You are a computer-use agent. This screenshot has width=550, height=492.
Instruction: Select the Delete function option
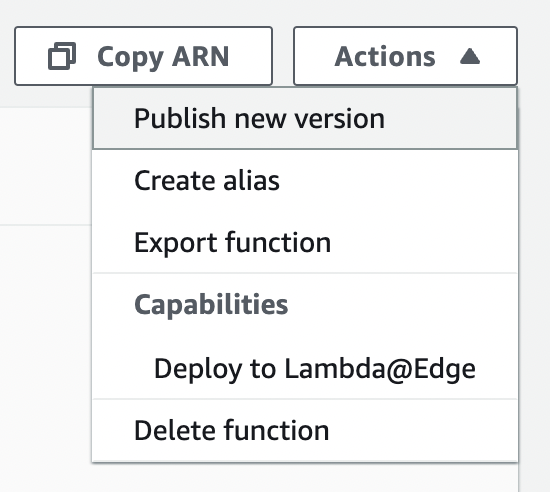click(305, 430)
